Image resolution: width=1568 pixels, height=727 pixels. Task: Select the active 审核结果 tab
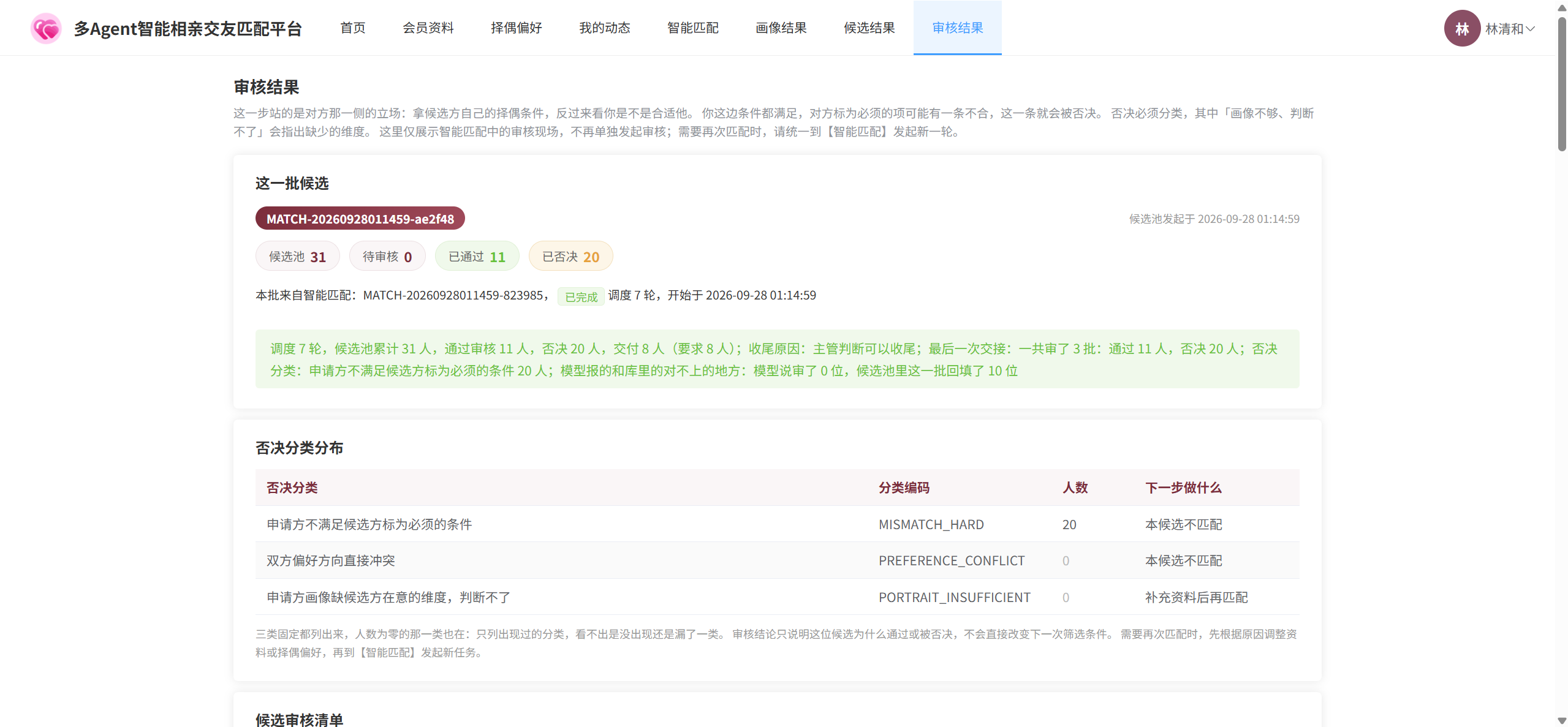tap(958, 28)
